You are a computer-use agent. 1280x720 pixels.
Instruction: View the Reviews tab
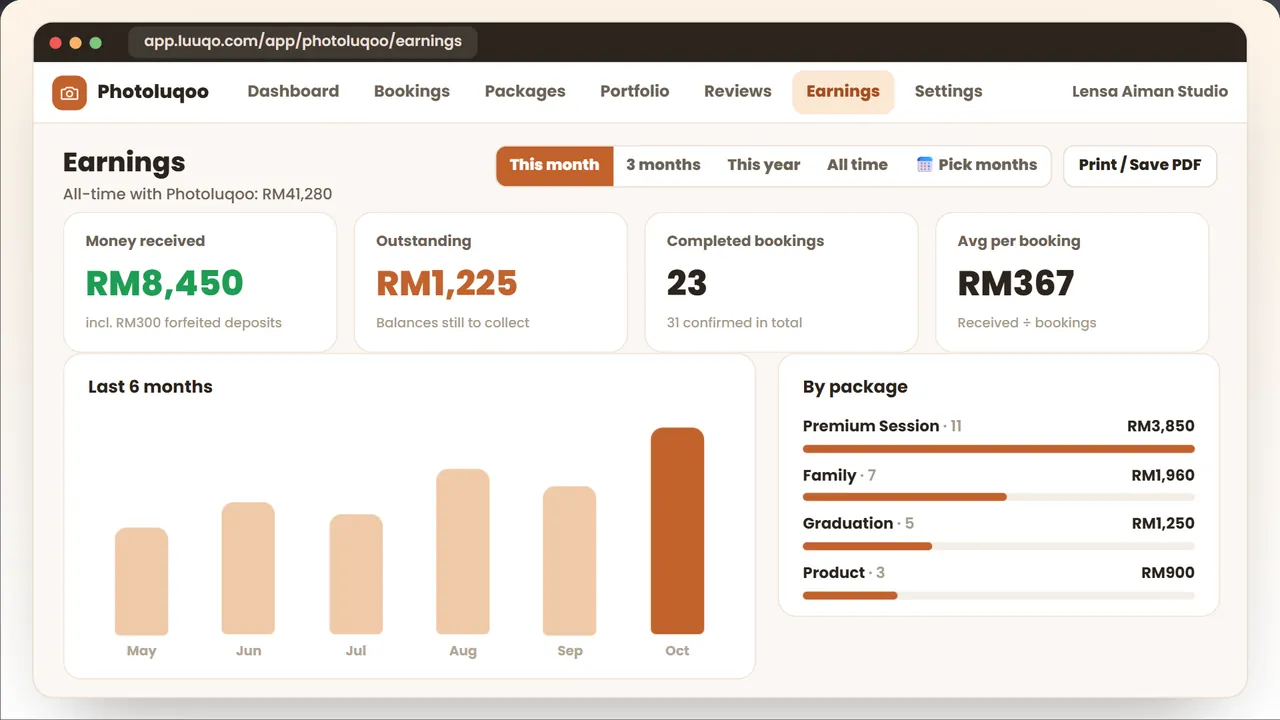738,91
